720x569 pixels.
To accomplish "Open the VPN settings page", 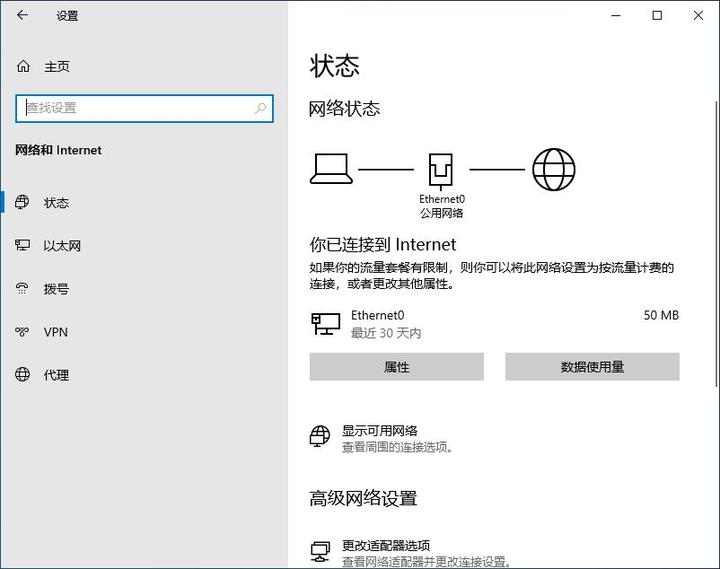I will 56,332.
